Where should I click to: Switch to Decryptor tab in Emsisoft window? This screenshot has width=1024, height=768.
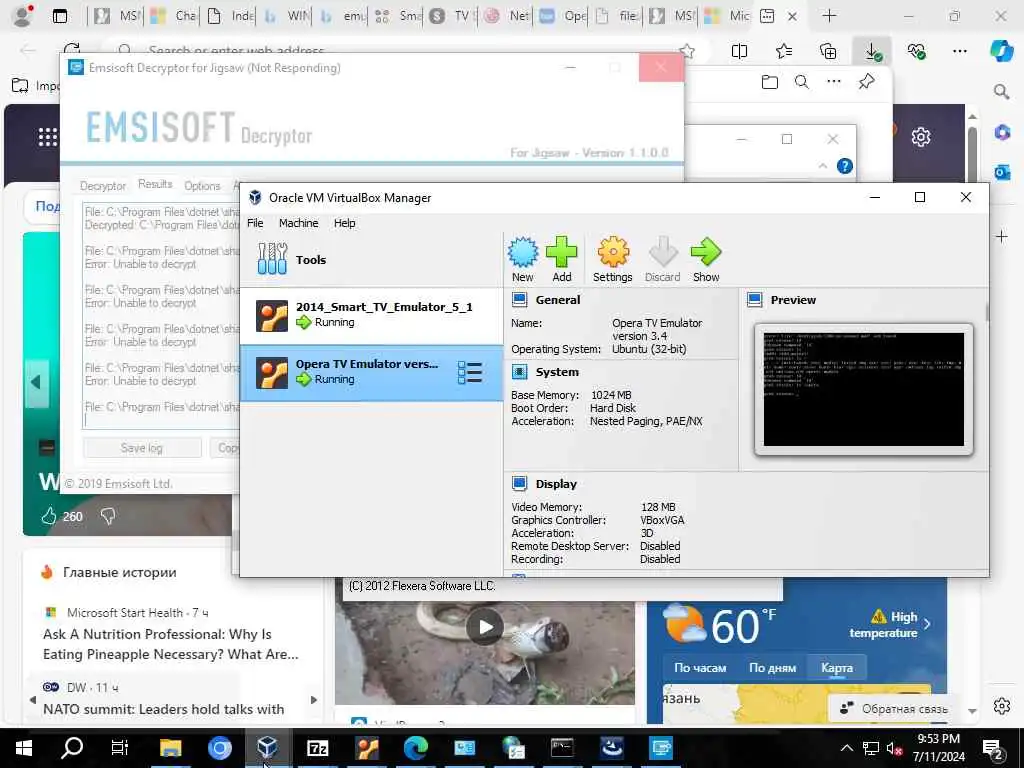coord(103,186)
